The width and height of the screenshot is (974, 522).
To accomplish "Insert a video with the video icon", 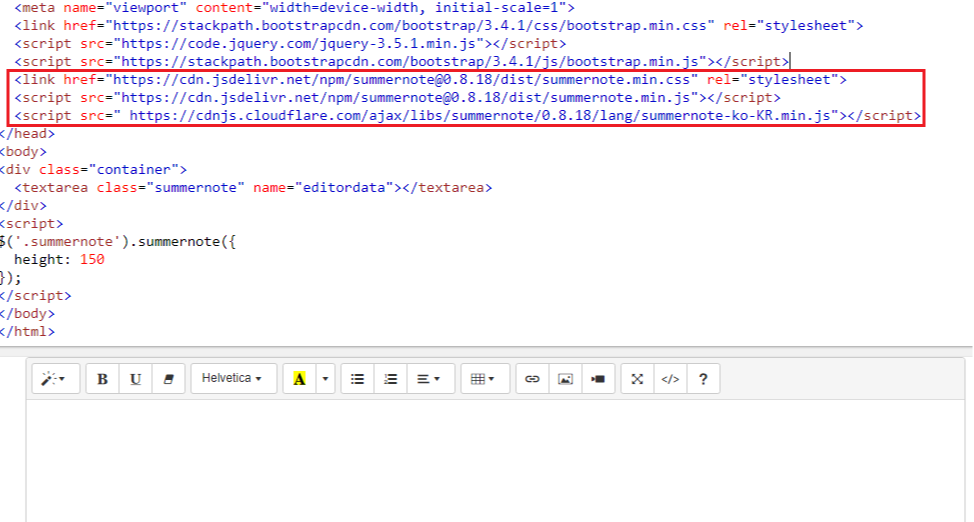I will point(598,378).
